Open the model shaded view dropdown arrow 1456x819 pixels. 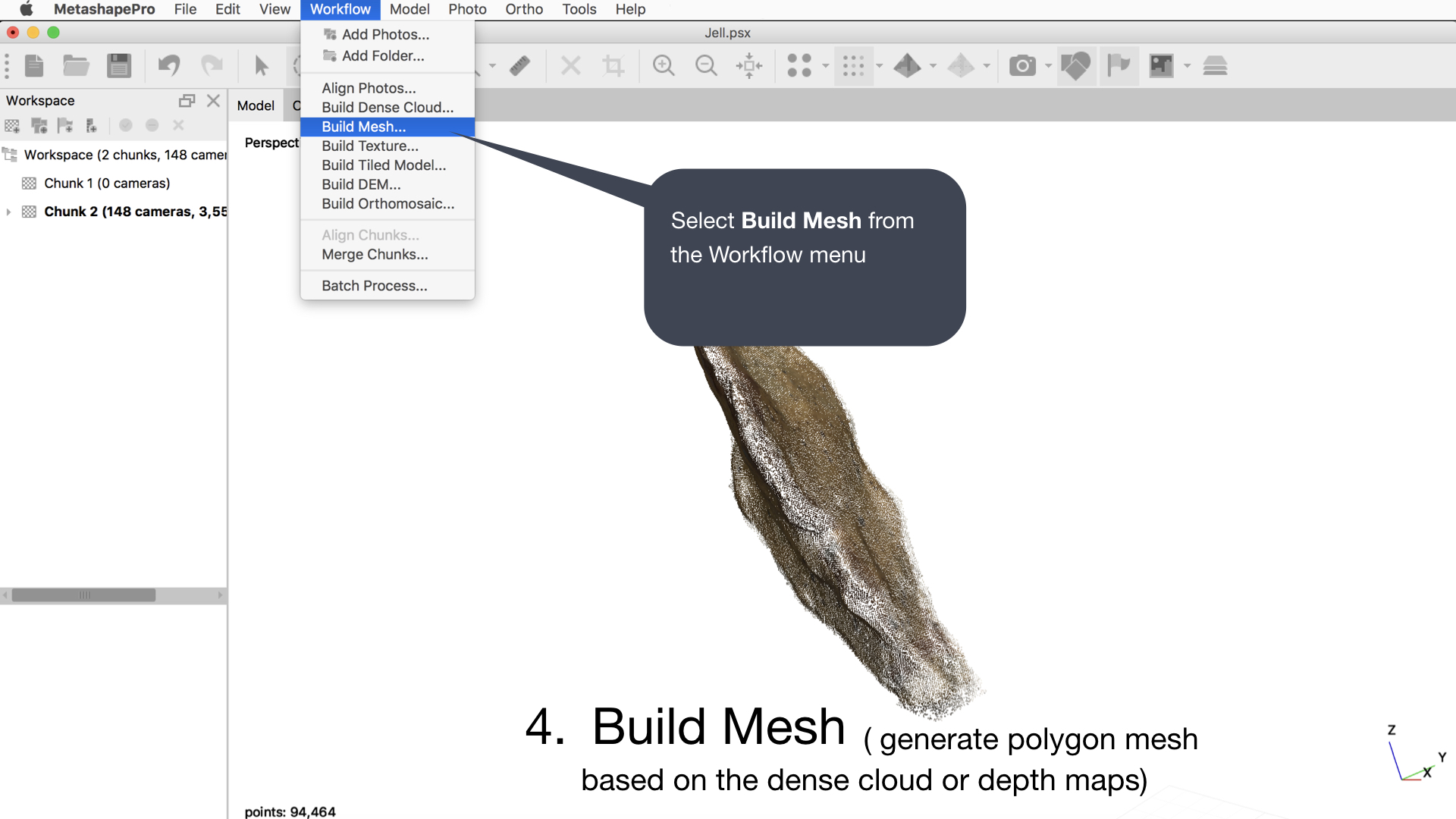click(x=934, y=66)
